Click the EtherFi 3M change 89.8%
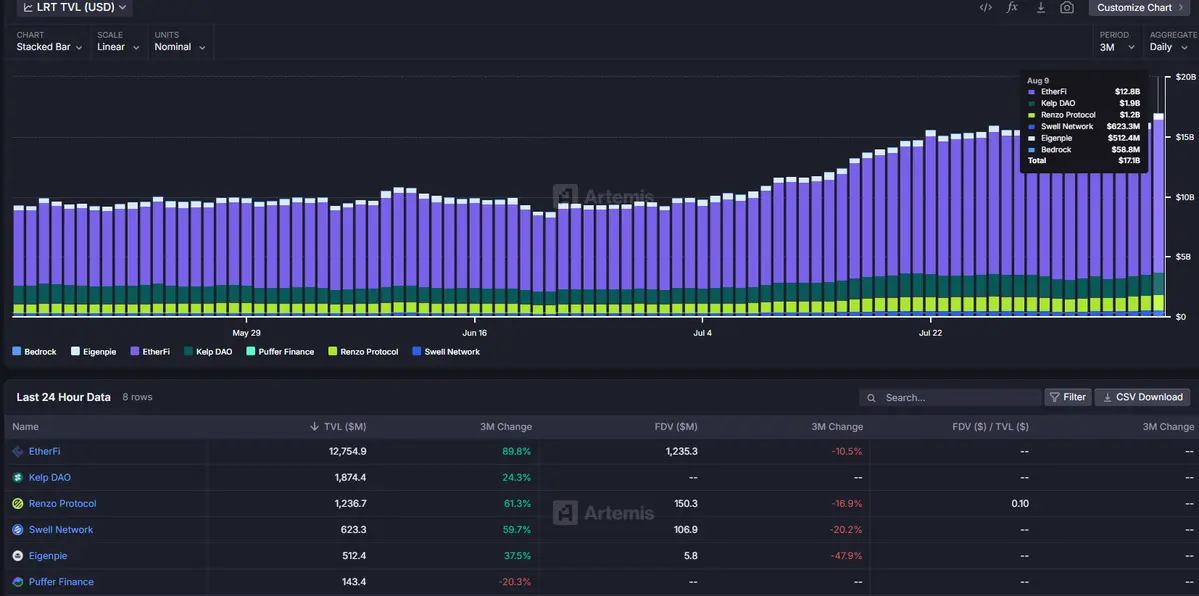1199x596 pixels. (516, 451)
